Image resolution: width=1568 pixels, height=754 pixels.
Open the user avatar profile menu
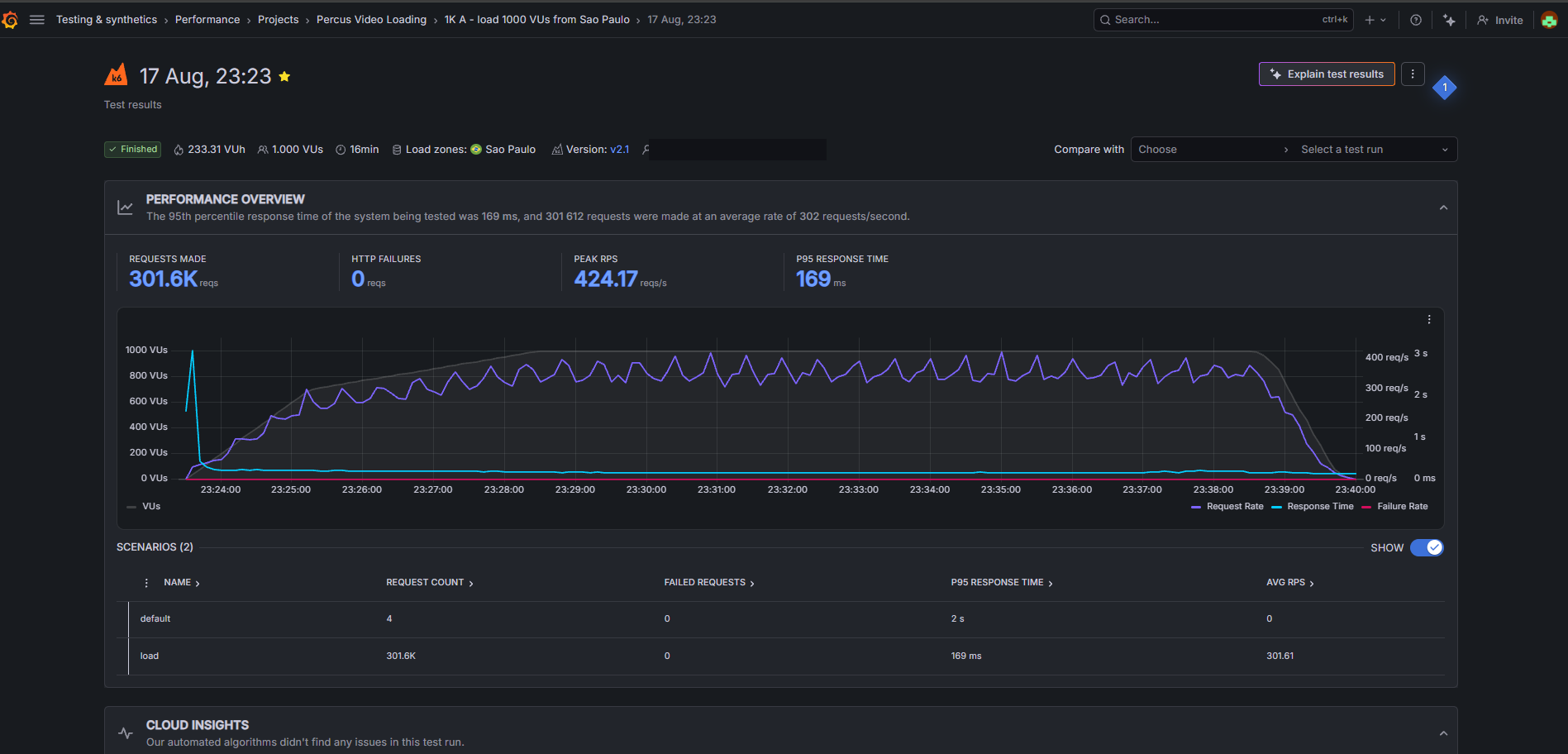coord(1550,20)
